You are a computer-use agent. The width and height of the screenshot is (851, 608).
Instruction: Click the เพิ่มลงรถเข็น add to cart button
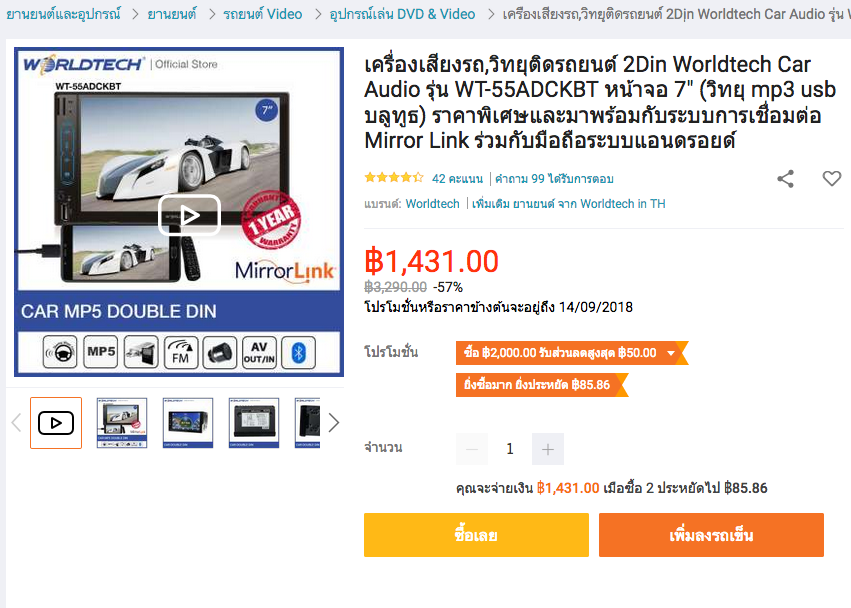(711, 535)
